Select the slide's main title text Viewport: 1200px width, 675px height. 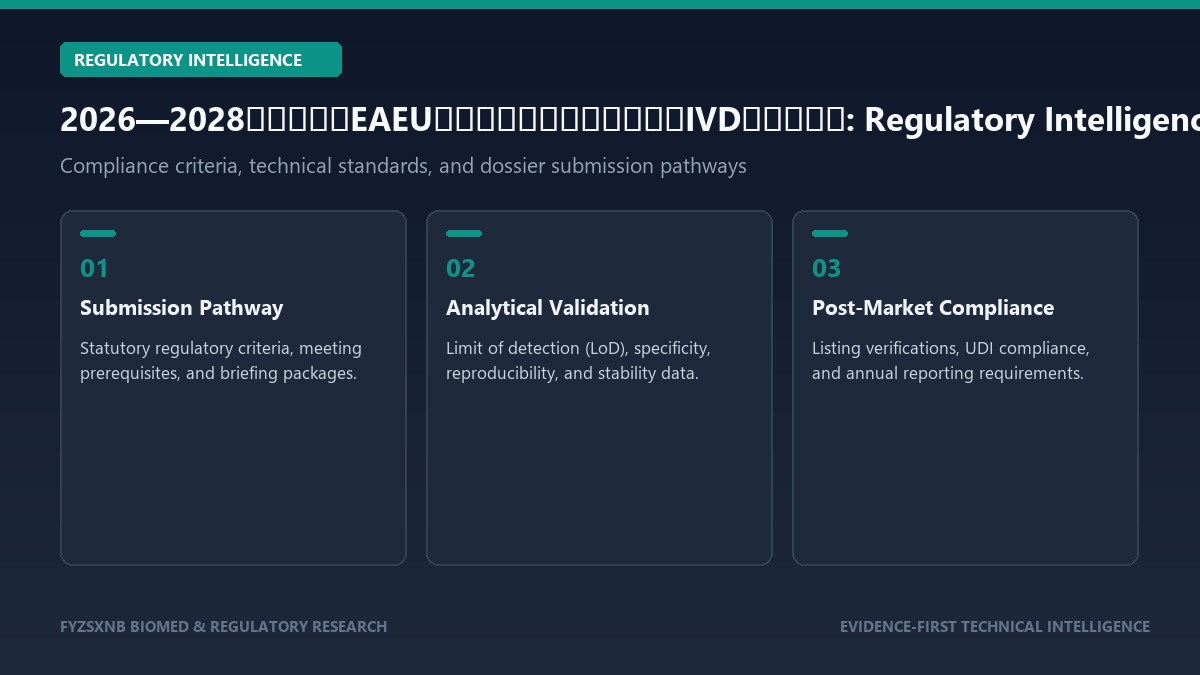click(630, 120)
